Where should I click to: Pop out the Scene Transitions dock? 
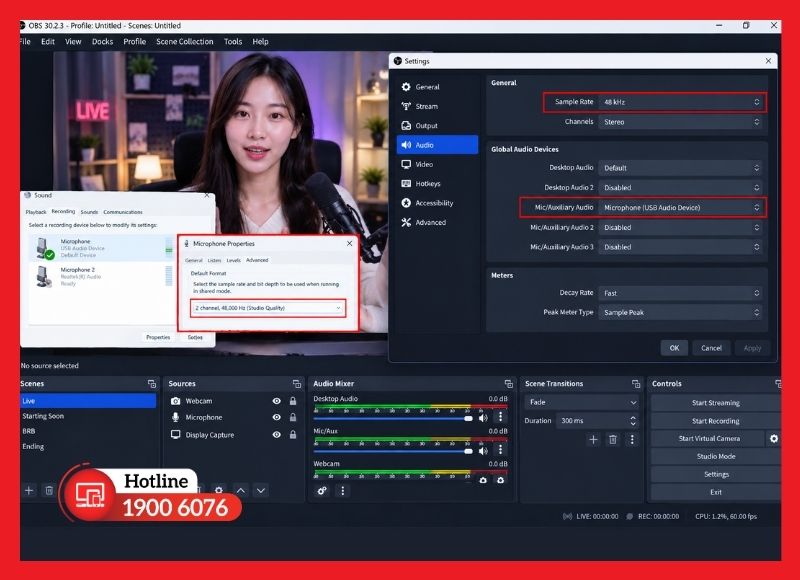tap(636, 384)
